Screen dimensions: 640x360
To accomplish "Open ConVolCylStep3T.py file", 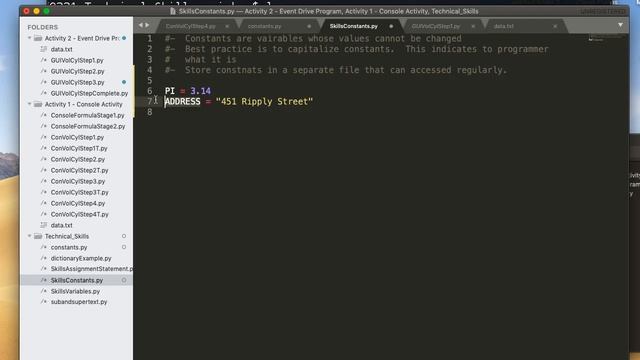I will click(x=79, y=192).
